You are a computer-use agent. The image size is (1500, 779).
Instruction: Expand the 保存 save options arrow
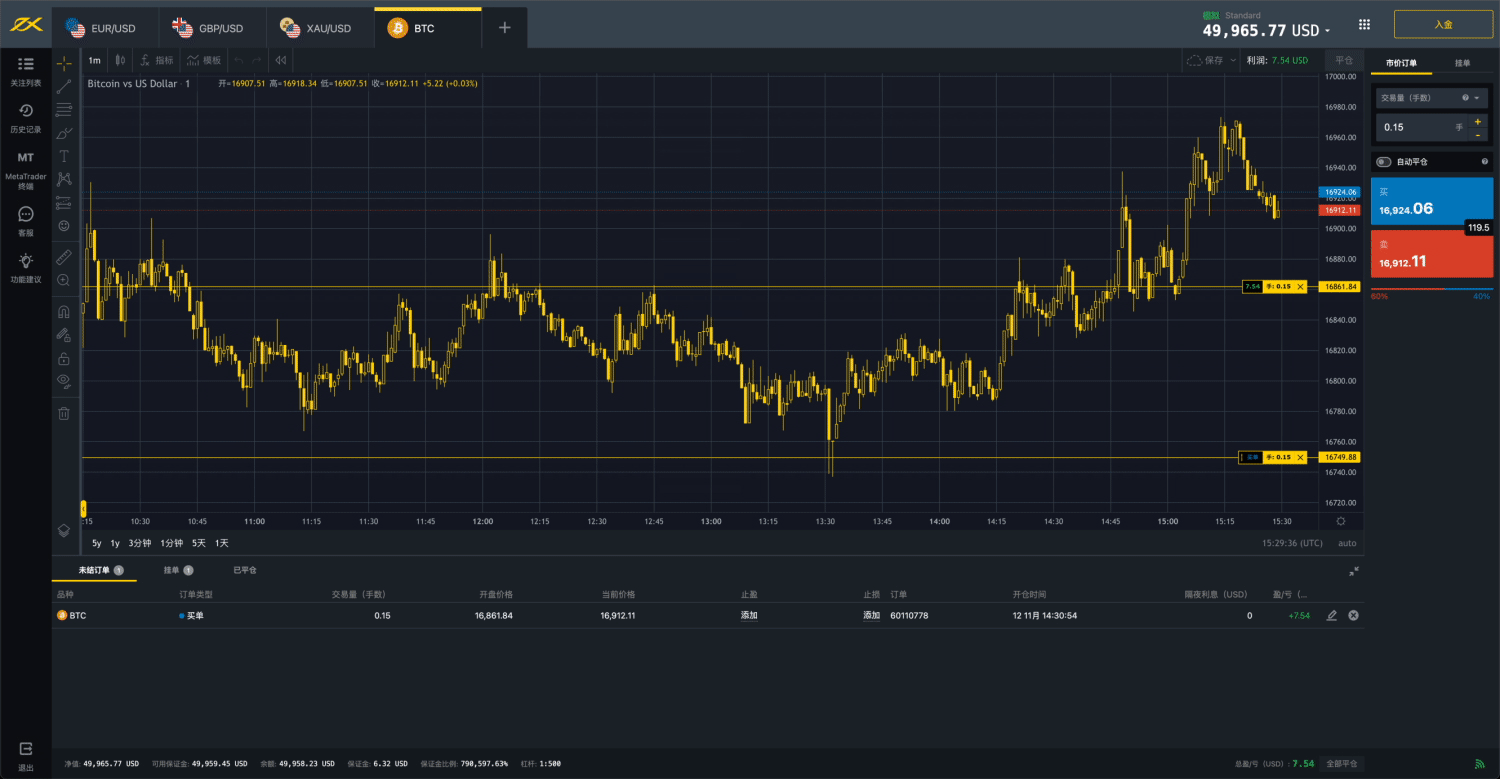(1233, 60)
